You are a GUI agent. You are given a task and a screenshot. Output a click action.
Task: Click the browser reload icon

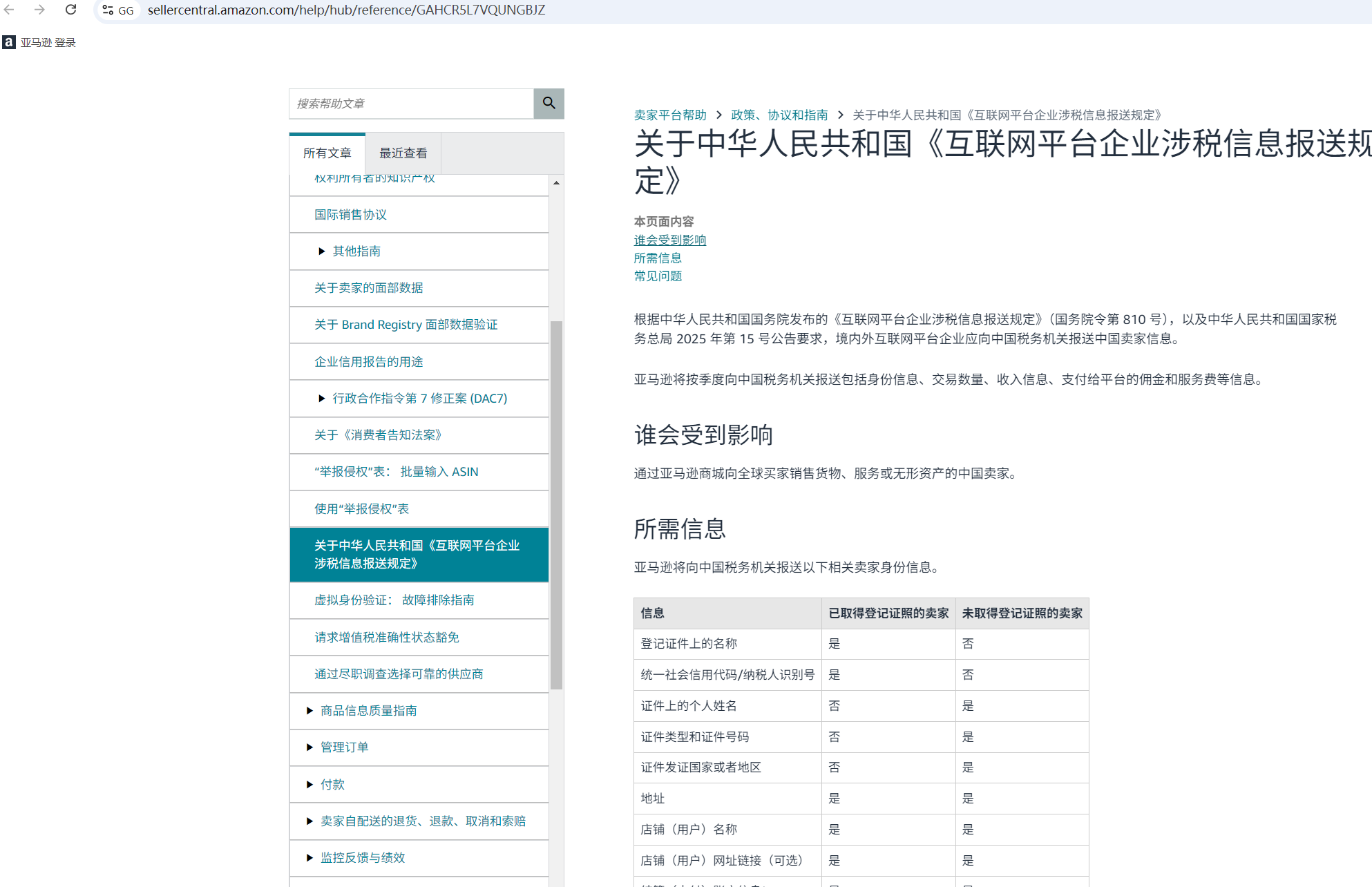click(x=70, y=10)
